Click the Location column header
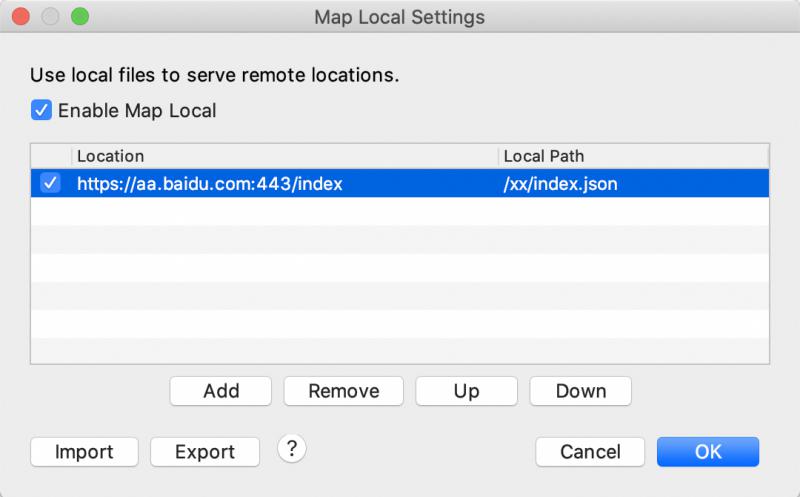 coord(285,156)
